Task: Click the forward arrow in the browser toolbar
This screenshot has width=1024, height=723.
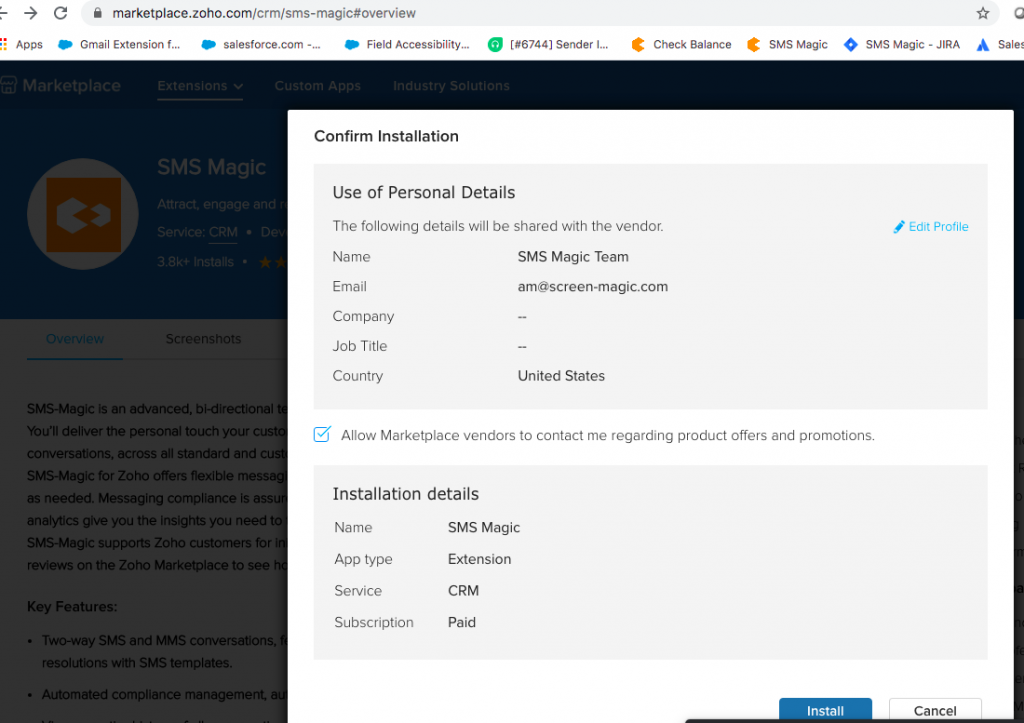Action: [32, 14]
